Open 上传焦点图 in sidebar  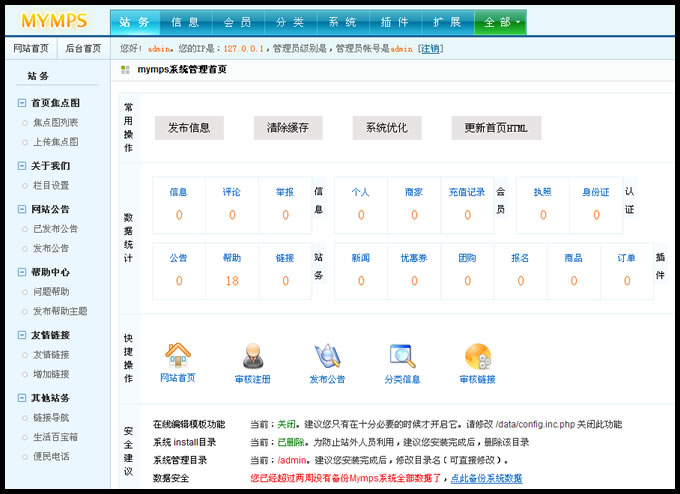(56, 142)
